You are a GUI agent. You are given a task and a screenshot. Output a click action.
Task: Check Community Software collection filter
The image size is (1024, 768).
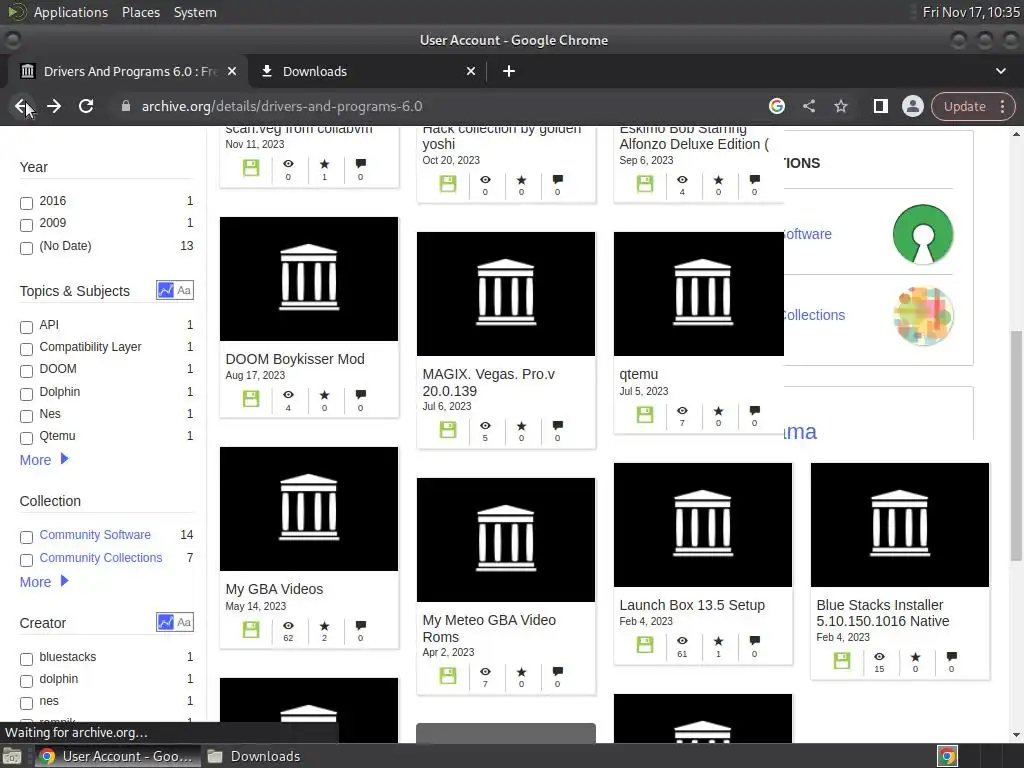click(26, 537)
